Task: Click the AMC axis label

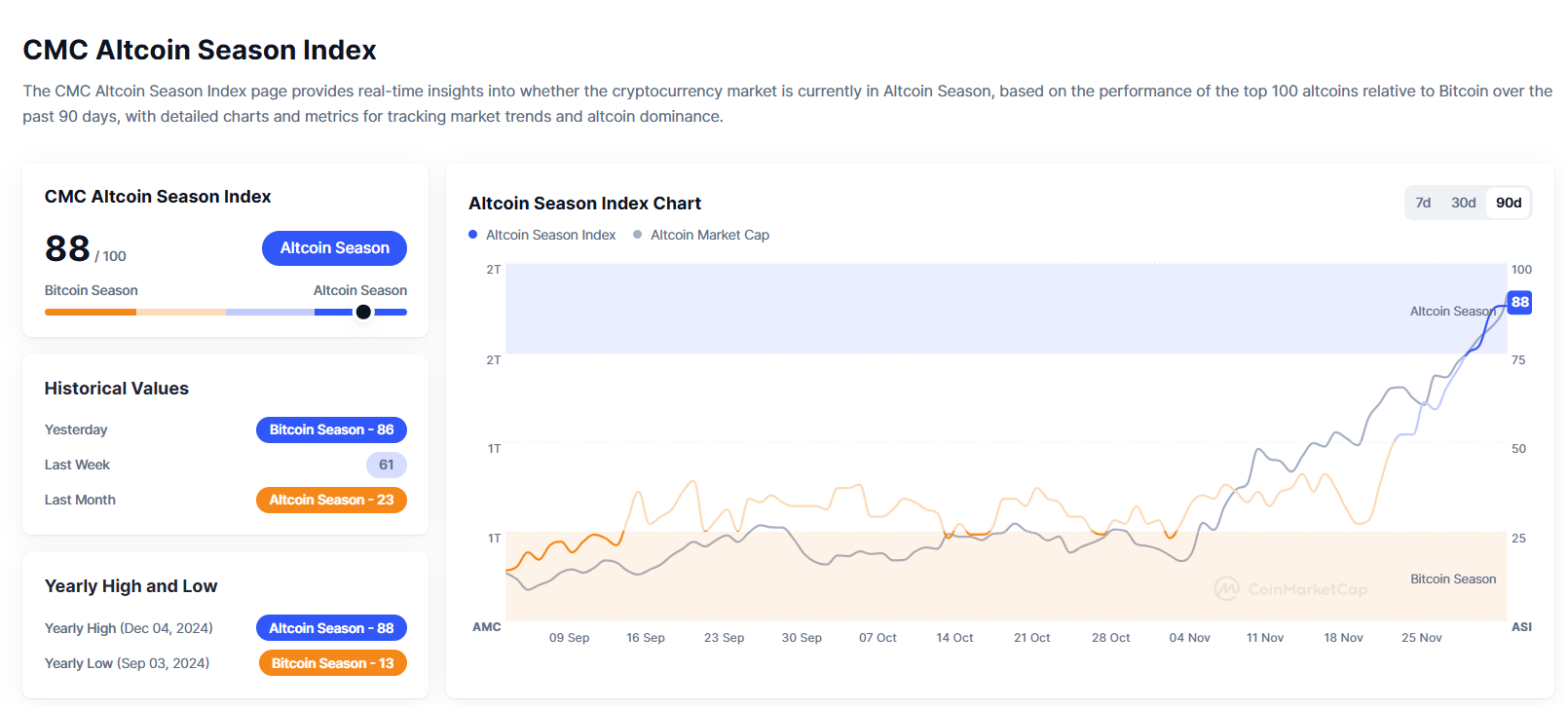Action: [x=486, y=627]
